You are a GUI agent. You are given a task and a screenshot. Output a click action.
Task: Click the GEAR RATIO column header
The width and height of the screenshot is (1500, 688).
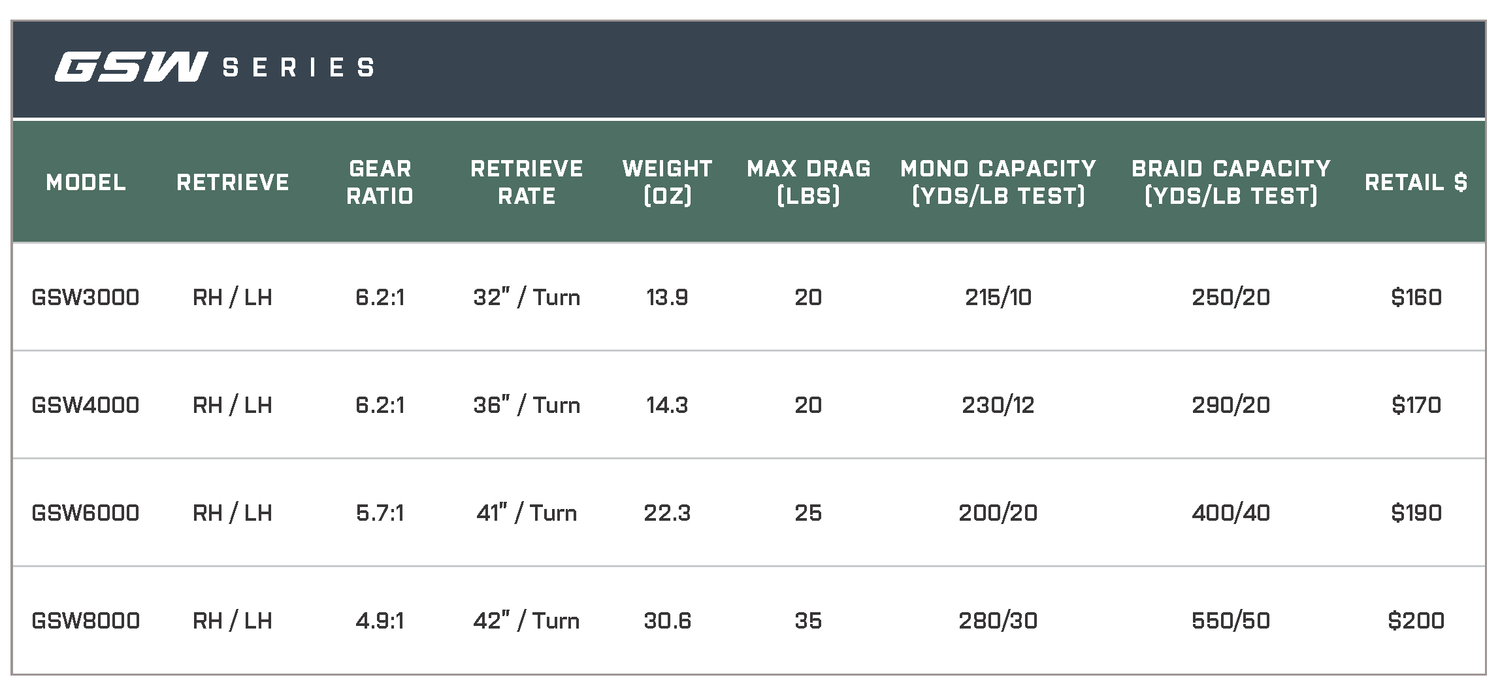(380, 182)
